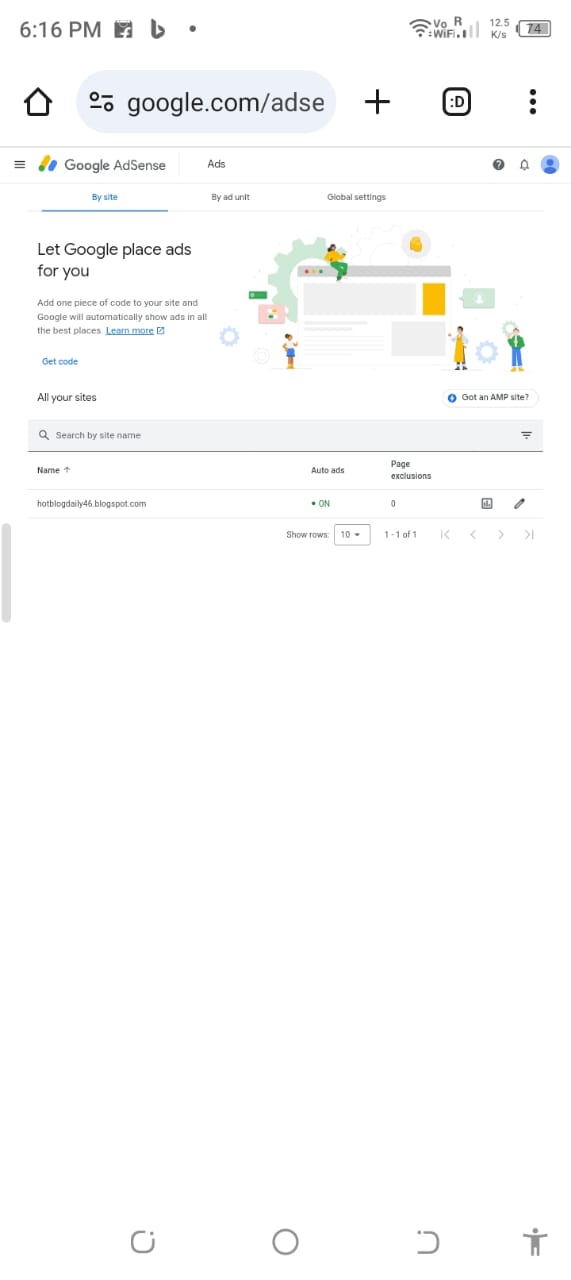The width and height of the screenshot is (571, 1280).
Task: Open the browser three-dot menu
Action: 533,102
